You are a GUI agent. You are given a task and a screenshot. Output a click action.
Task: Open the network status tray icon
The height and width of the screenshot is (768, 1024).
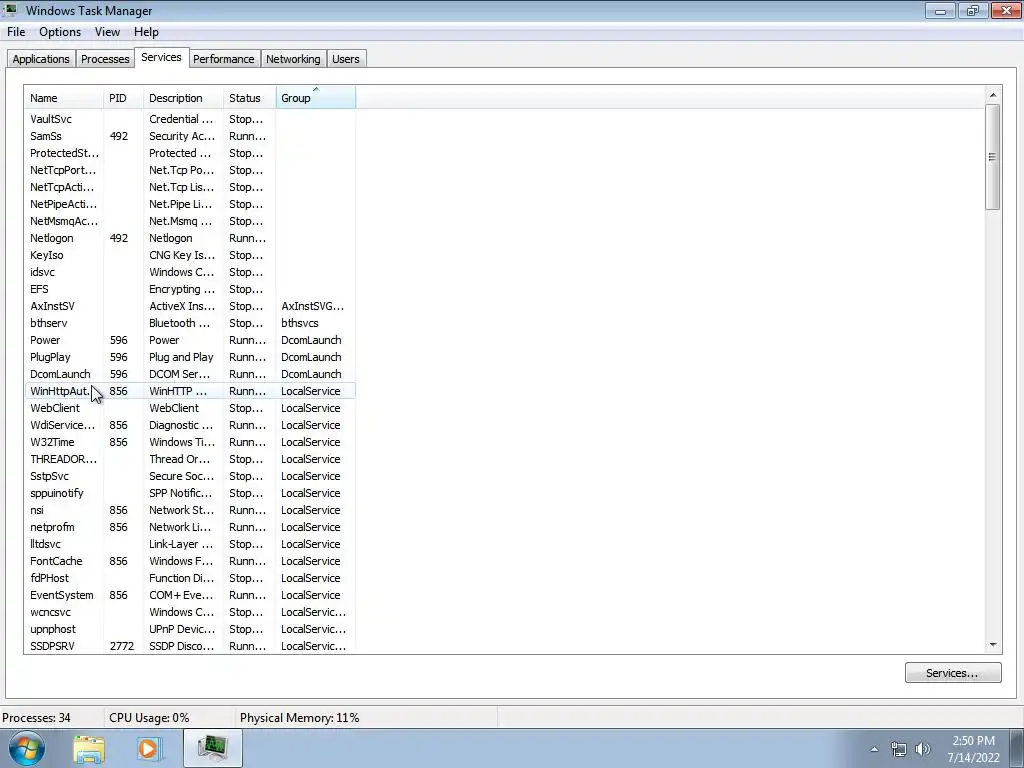tap(899, 749)
